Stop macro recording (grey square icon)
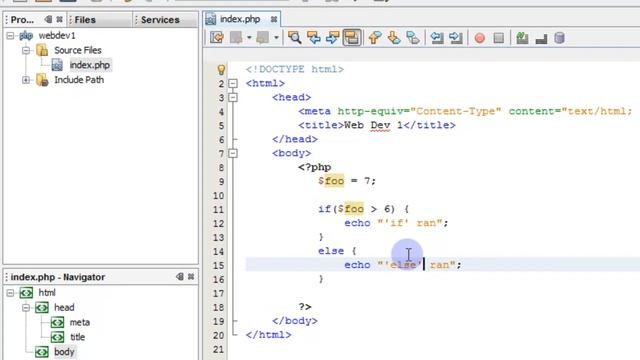 pyautogui.click(x=498, y=38)
